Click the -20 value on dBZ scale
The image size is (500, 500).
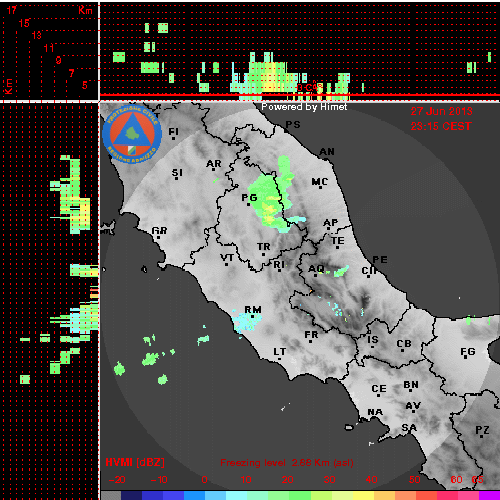click(117, 480)
